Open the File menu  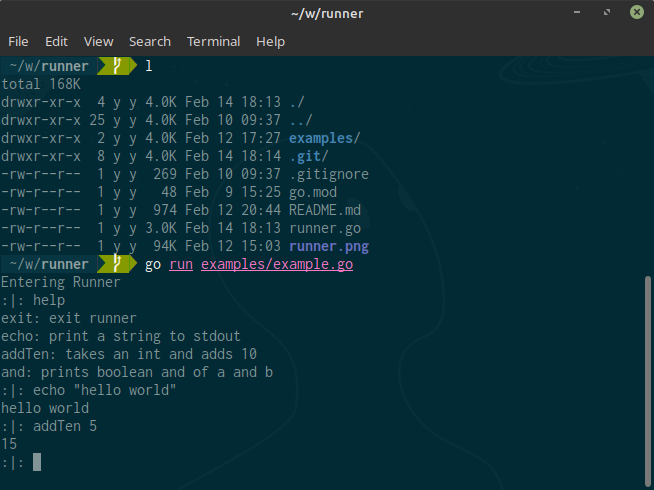[18, 42]
